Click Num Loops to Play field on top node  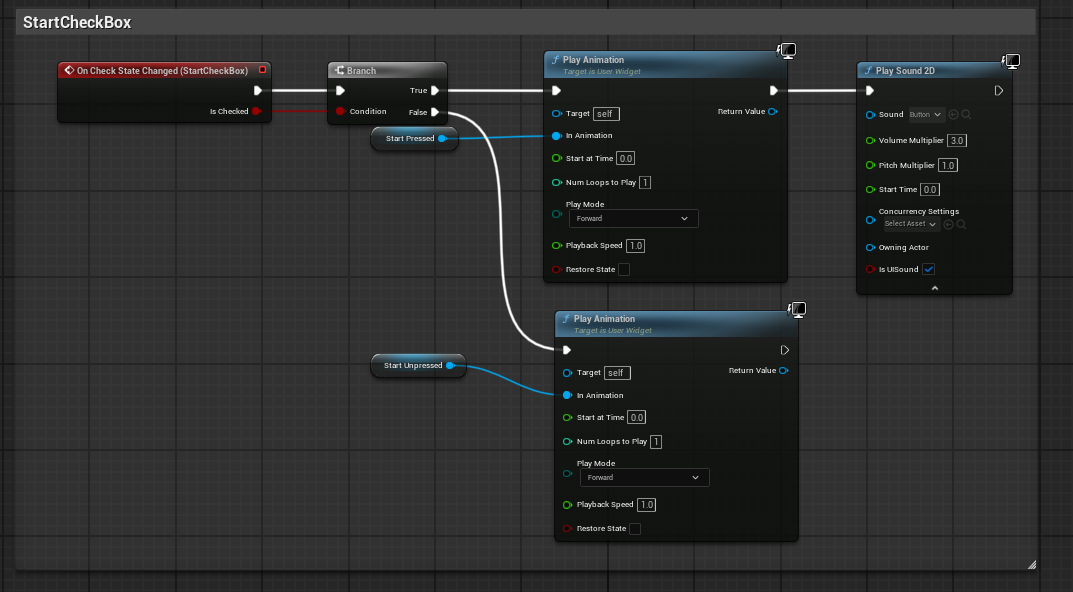click(645, 182)
